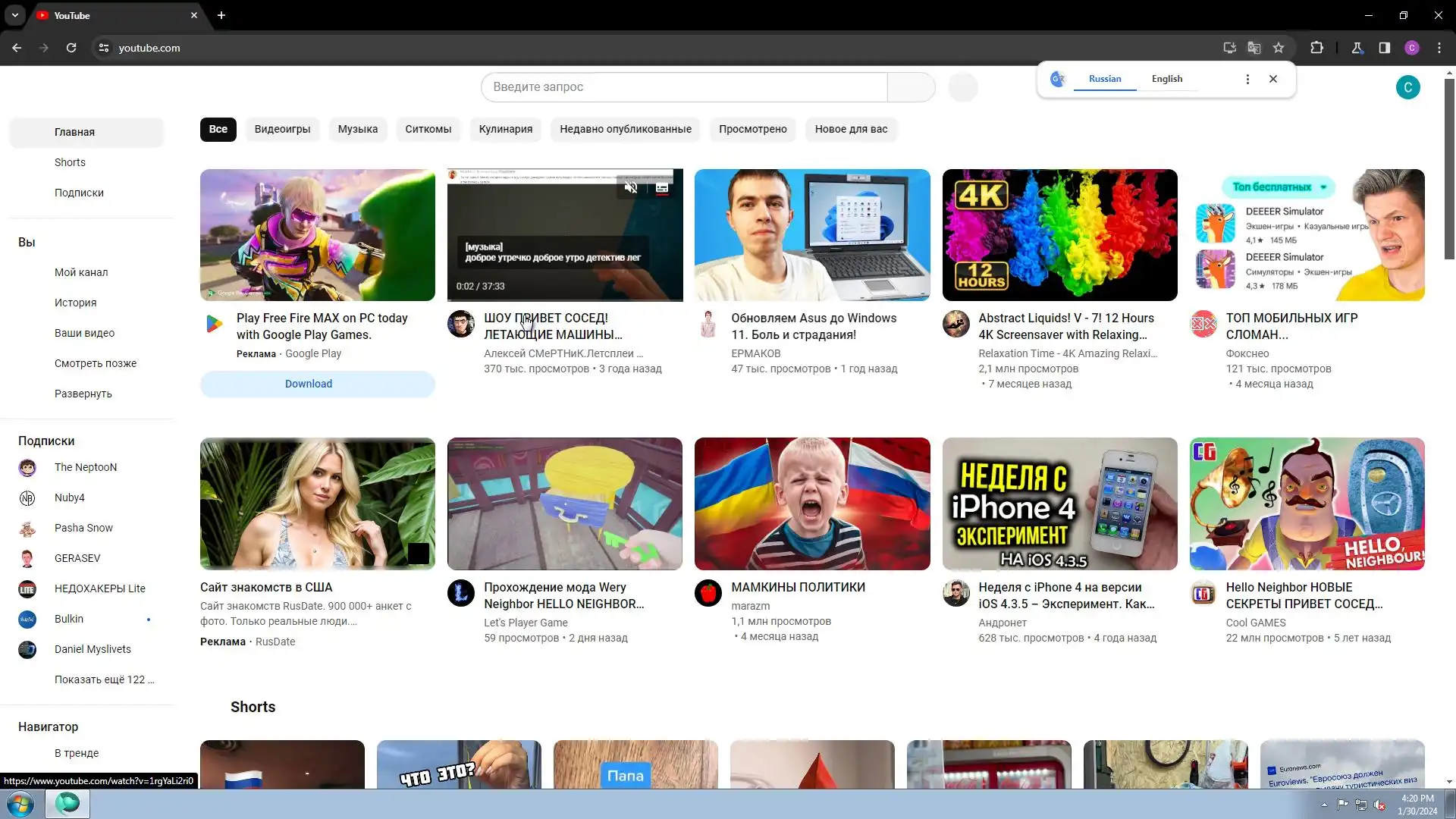Image resolution: width=1456 pixels, height=819 pixels.
Task: Open the Chrome extensions puzzle icon
Action: (1316, 48)
